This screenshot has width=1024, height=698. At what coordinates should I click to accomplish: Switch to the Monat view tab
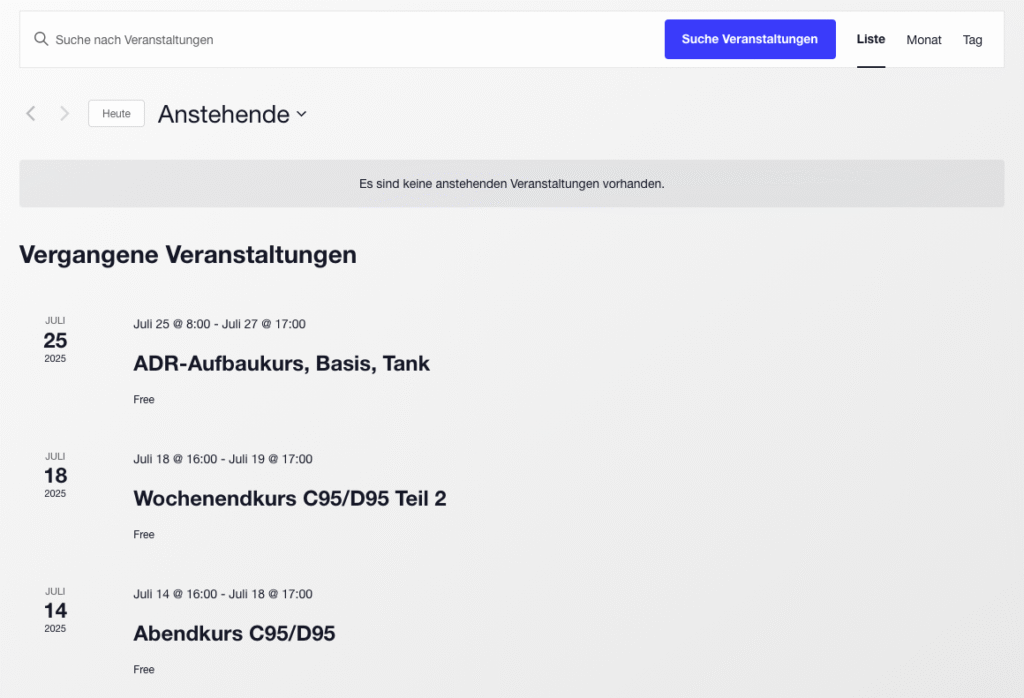pyautogui.click(x=923, y=40)
